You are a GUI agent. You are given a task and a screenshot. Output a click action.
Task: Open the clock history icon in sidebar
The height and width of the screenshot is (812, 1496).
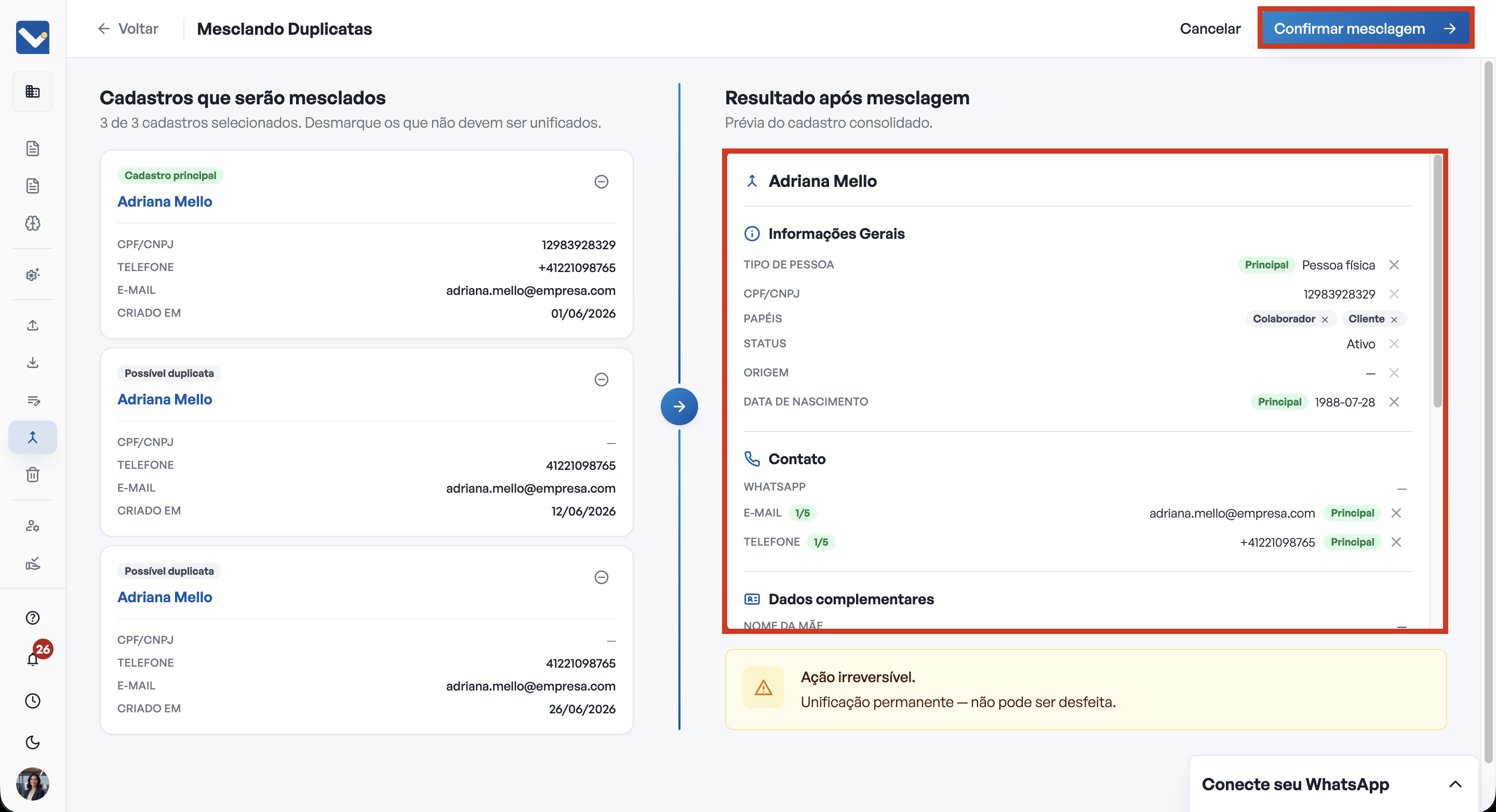33,700
